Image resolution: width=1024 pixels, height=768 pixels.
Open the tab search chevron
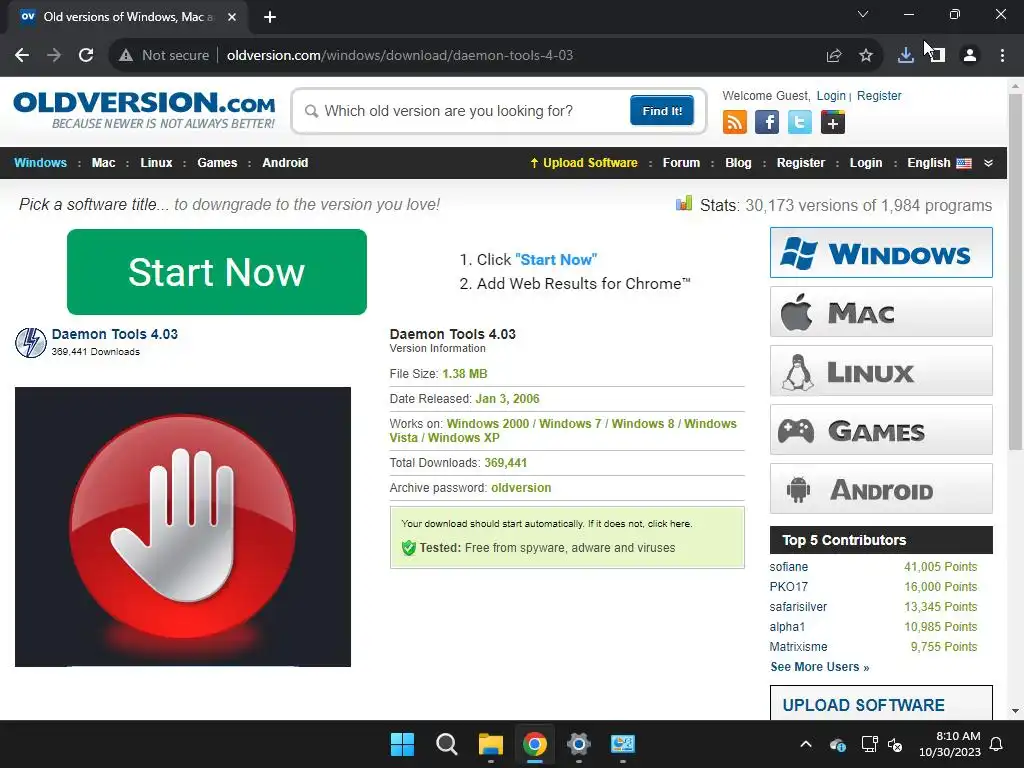pyautogui.click(x=863, y=14)
